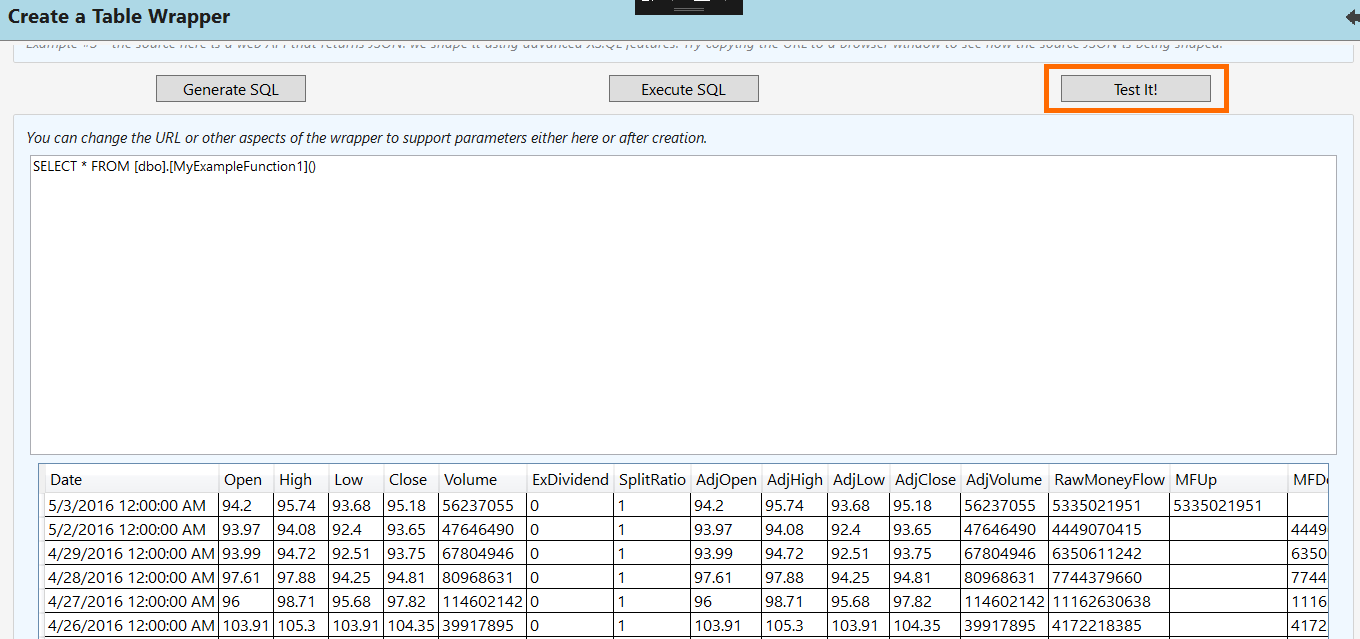Select Volume column value 114602142
The width and height of the screenshot is (1360, 639).
click(x=483, y=601)
